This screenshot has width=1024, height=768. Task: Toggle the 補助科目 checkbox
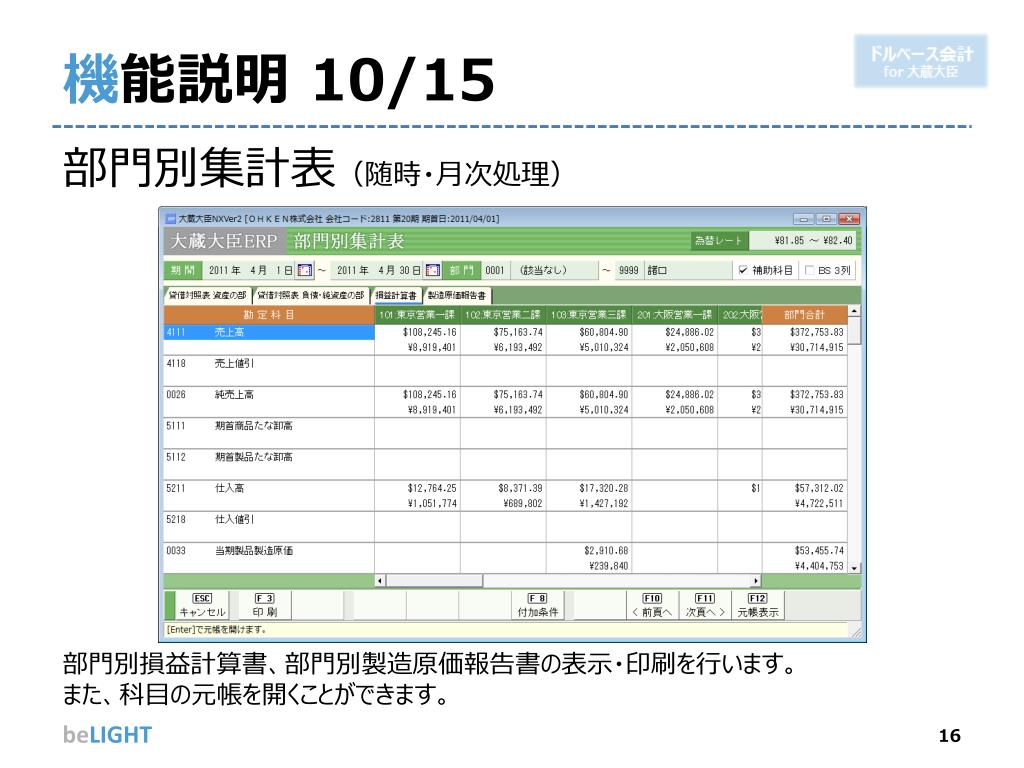pos(743,270)
